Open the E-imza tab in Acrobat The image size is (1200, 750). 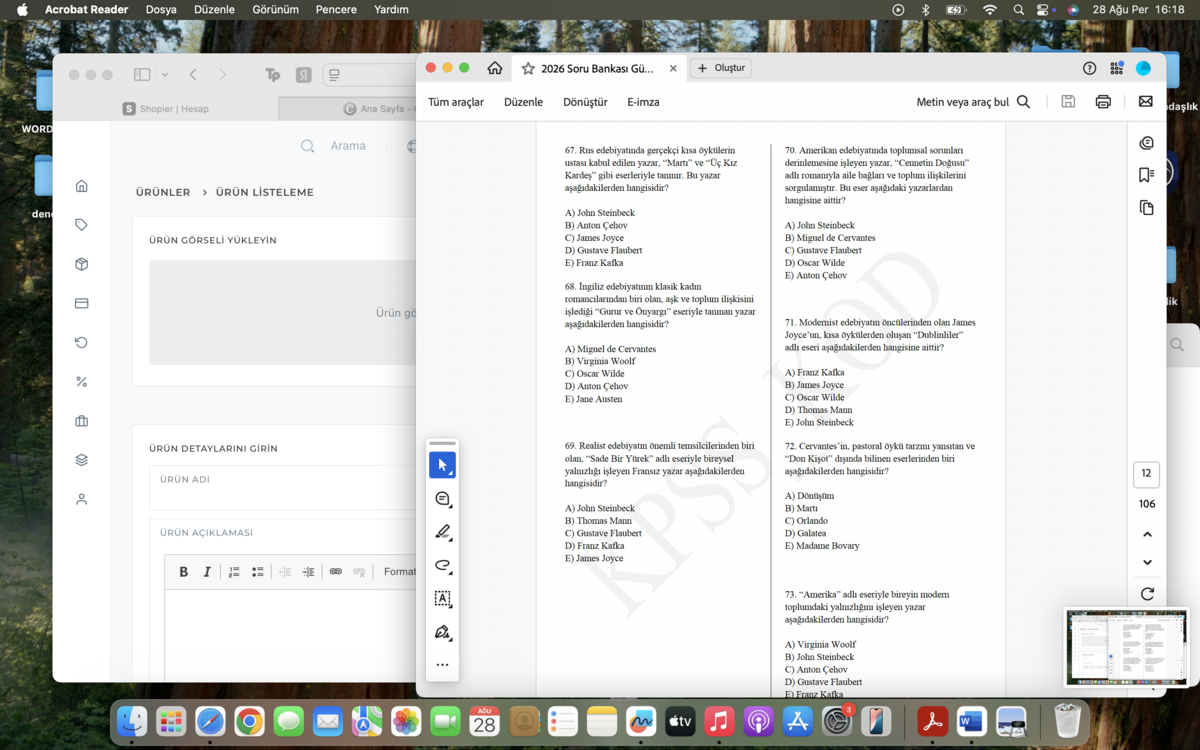(643, 102)
